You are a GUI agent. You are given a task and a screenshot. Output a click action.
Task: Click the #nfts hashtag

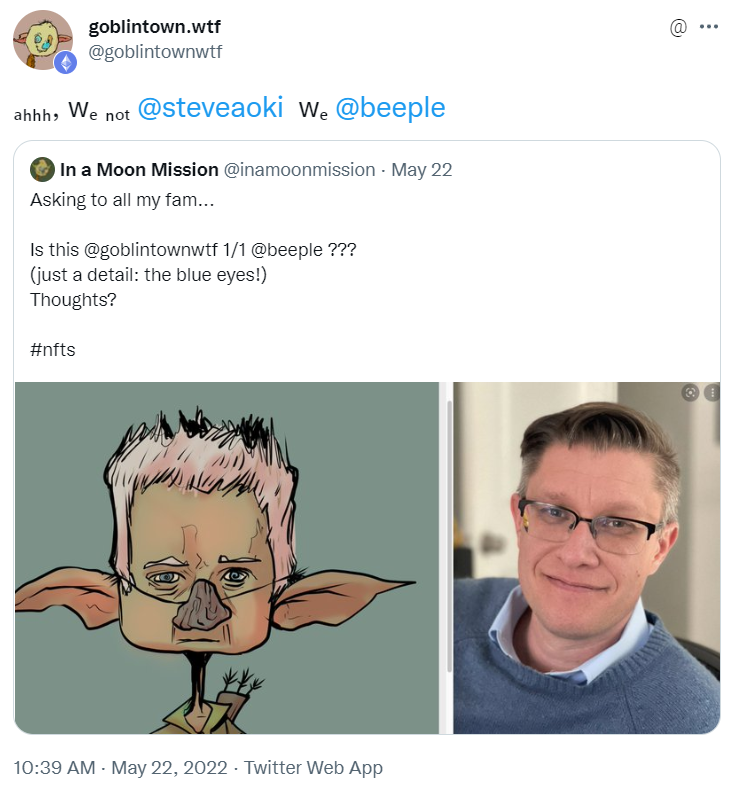tap(53, 350)
